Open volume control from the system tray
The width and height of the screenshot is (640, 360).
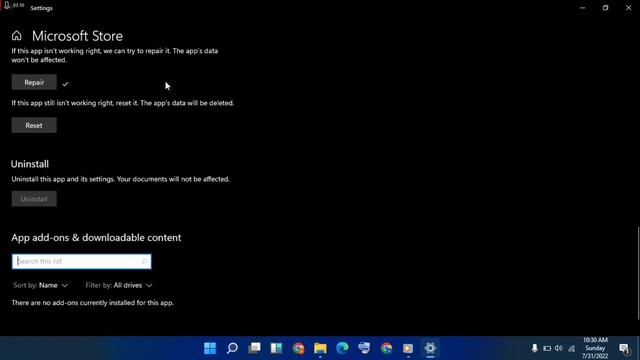click(x=559, y=348)
